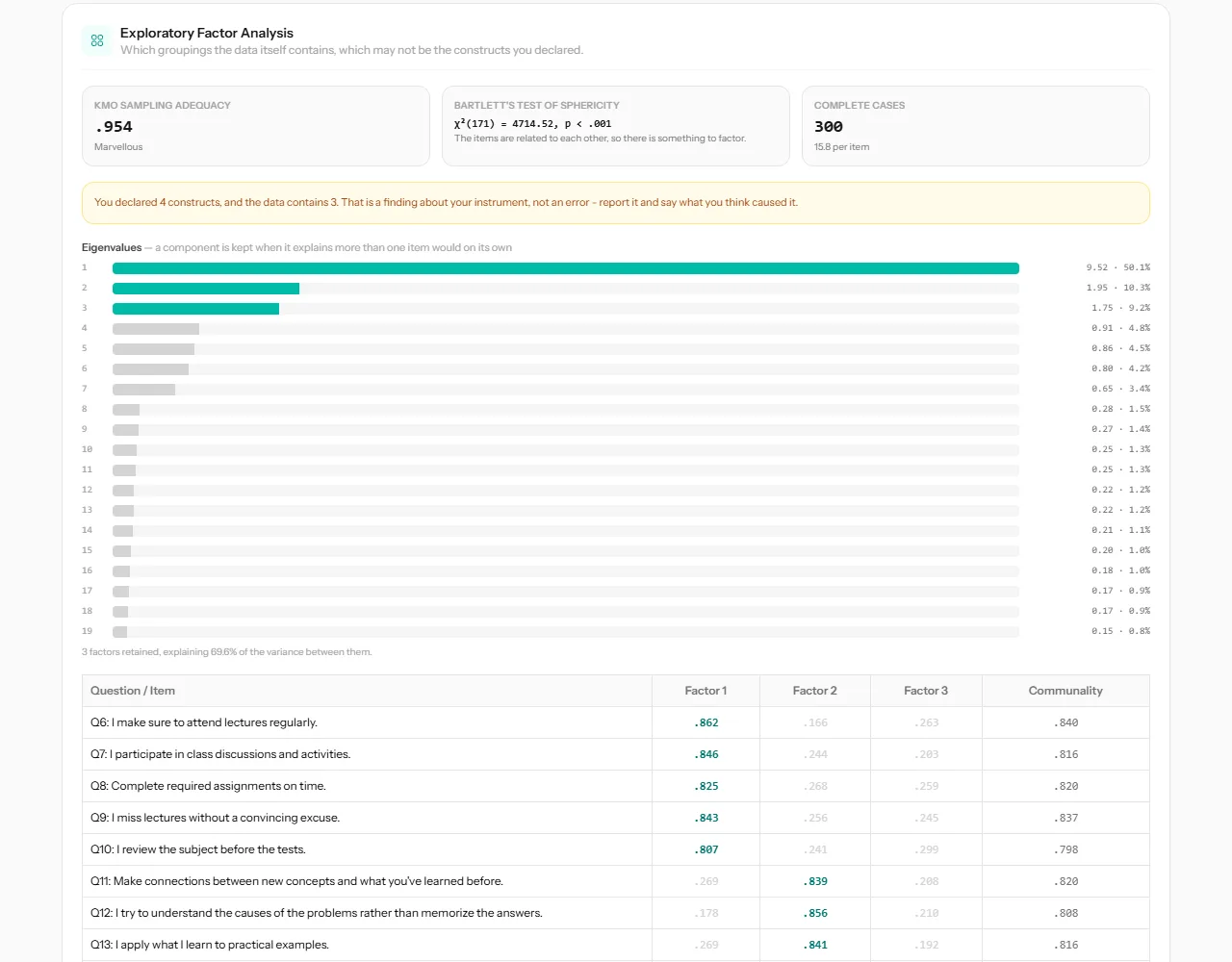This screenshot has width=1232, height=962.
Task: Select the Q12 understand causes item
Action: click(616, 913)
